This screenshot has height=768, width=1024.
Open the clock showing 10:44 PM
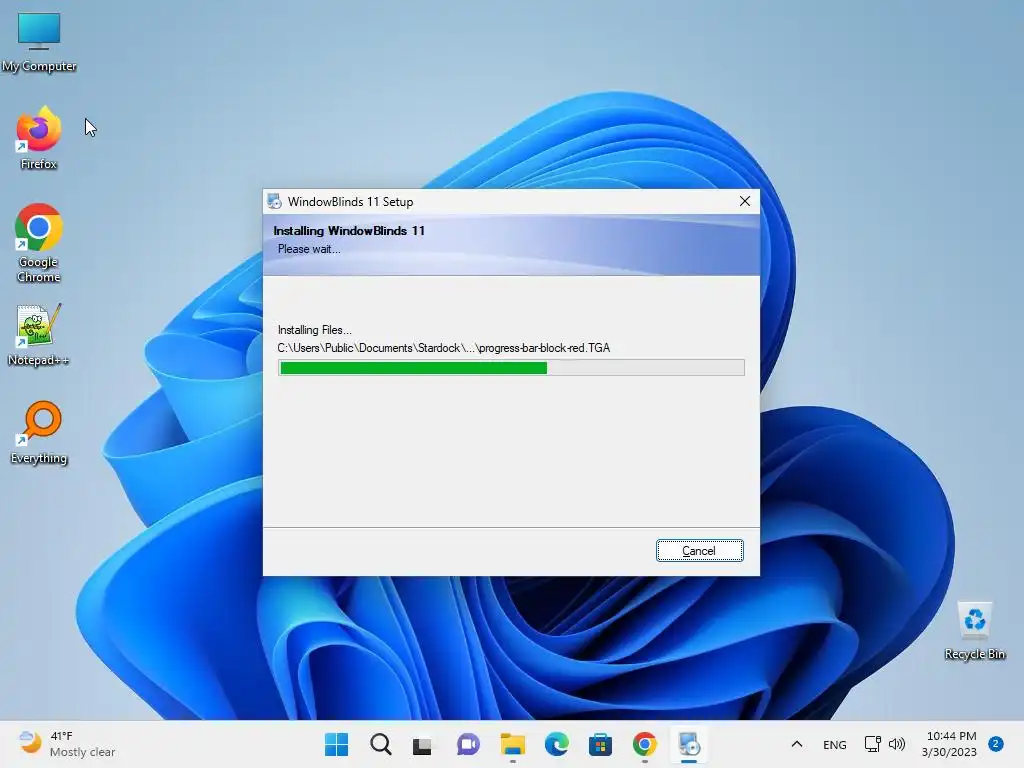point(949,744)
